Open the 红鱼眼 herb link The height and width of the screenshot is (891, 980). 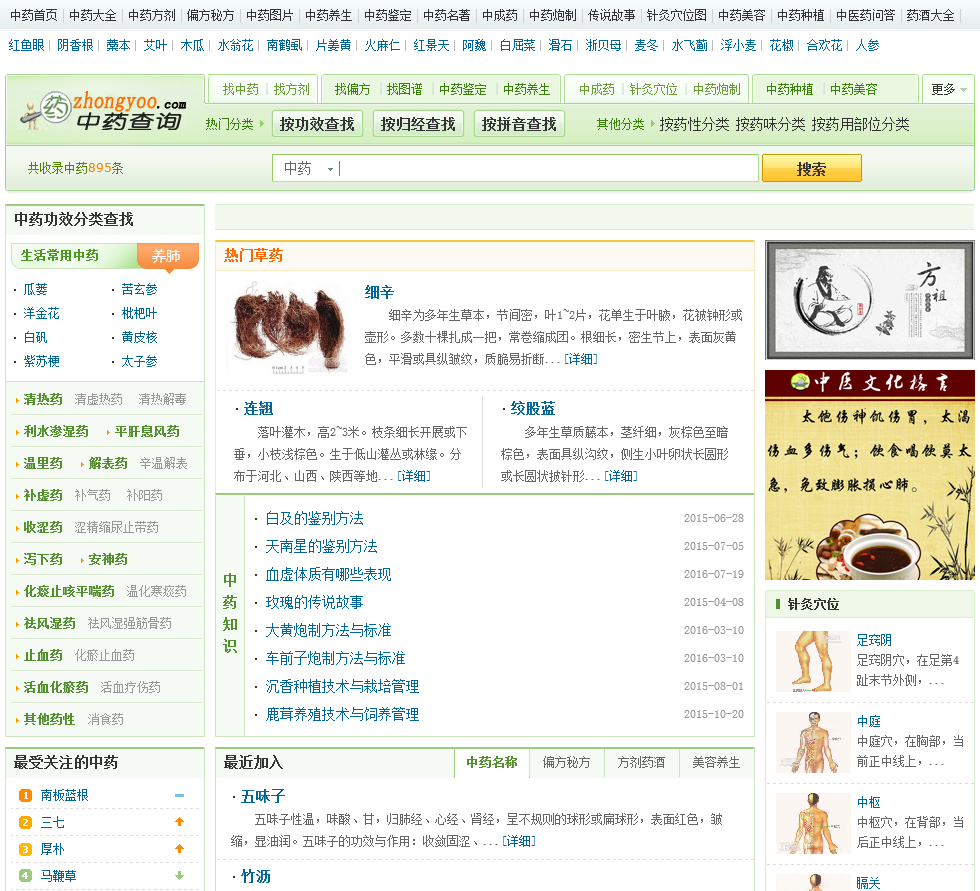coord(27,45)
